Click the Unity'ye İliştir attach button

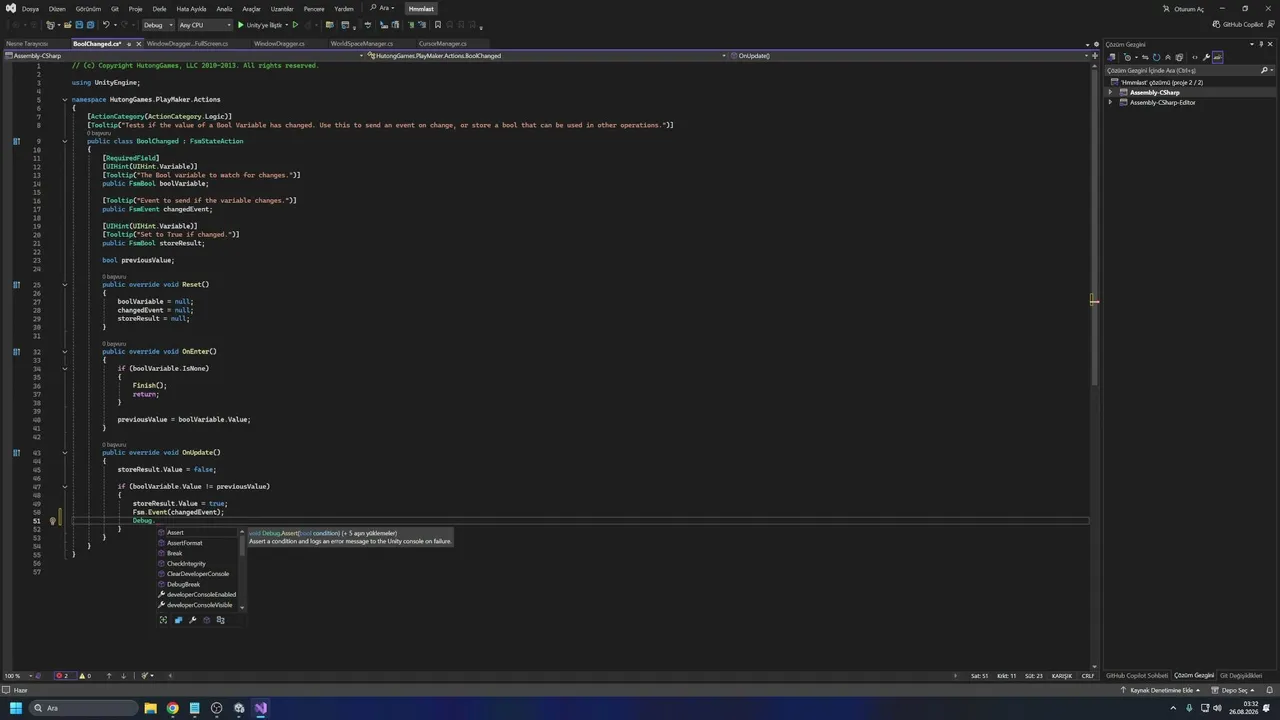click(x=261, y=25)
